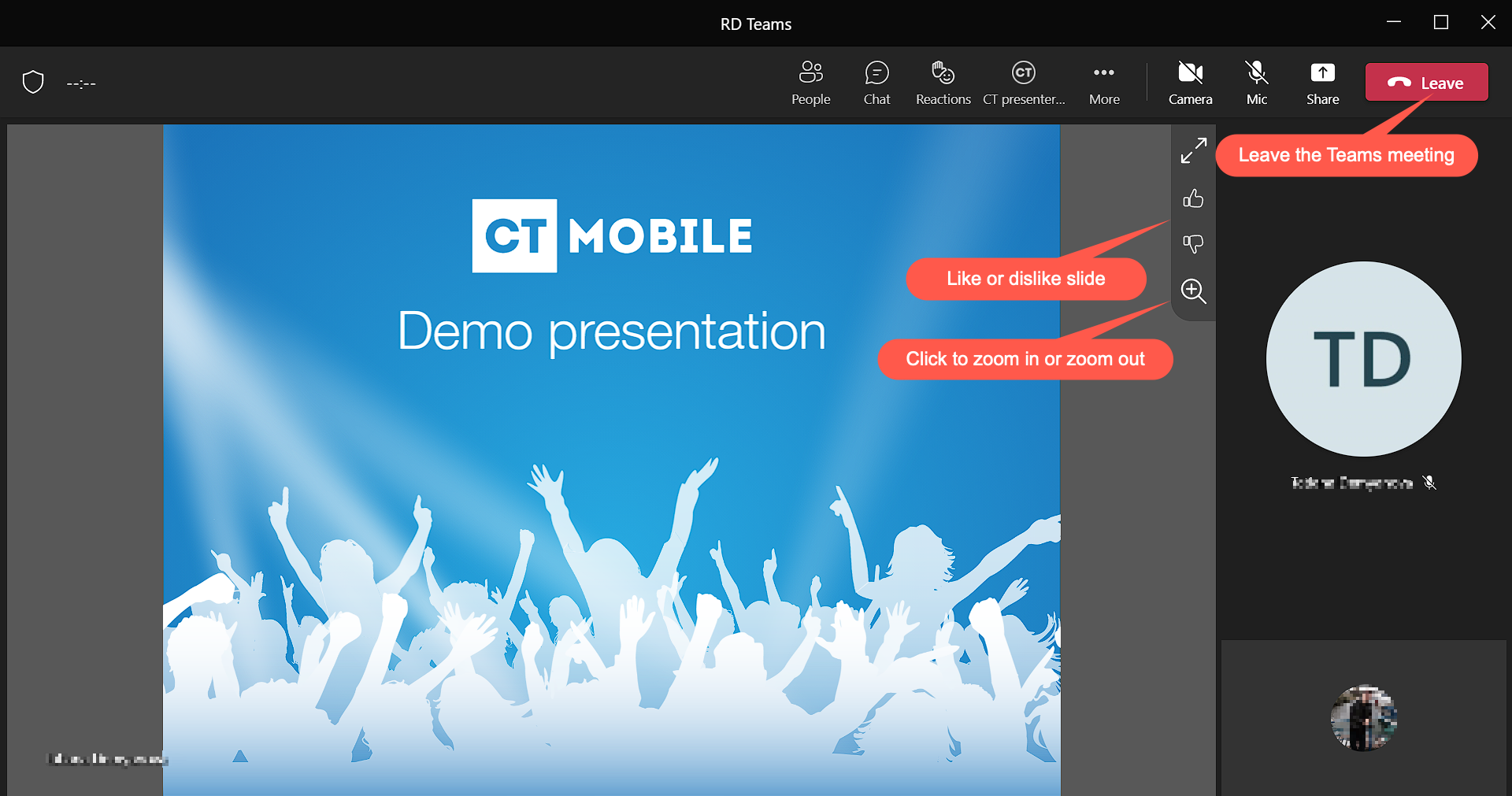Viewport: 1512px width, 796px height.
Task: Click Leave to exit the meeting
Action: coord(1425,82)
